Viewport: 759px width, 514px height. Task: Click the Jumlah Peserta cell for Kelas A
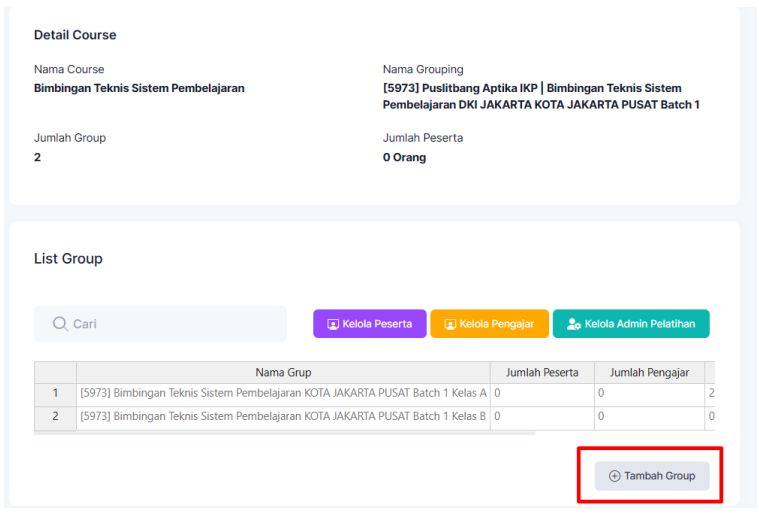(x=542, y=394)
